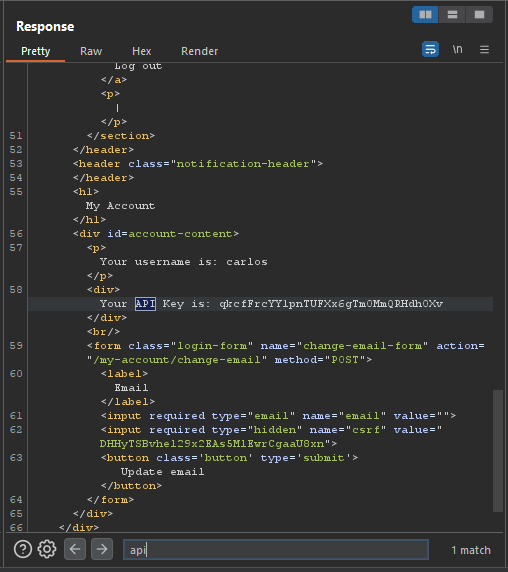The width and height of the screenshot is (508, 572).
Task: Open the response hamburger options menu
Action: (x=484, y=49)
